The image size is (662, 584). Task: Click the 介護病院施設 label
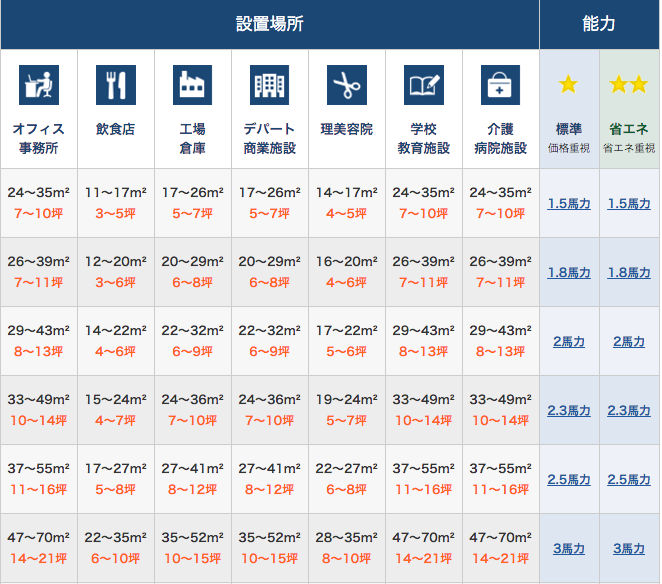500,139
